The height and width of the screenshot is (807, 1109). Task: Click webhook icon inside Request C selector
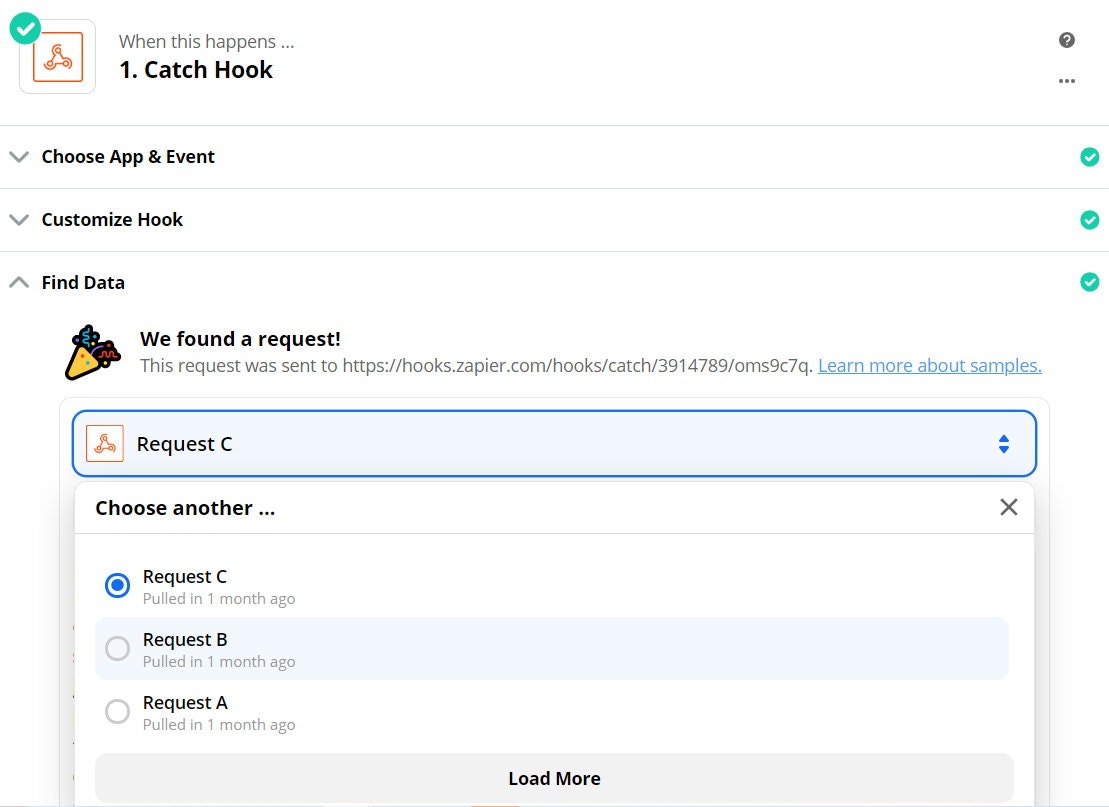[x=105, y=443]
